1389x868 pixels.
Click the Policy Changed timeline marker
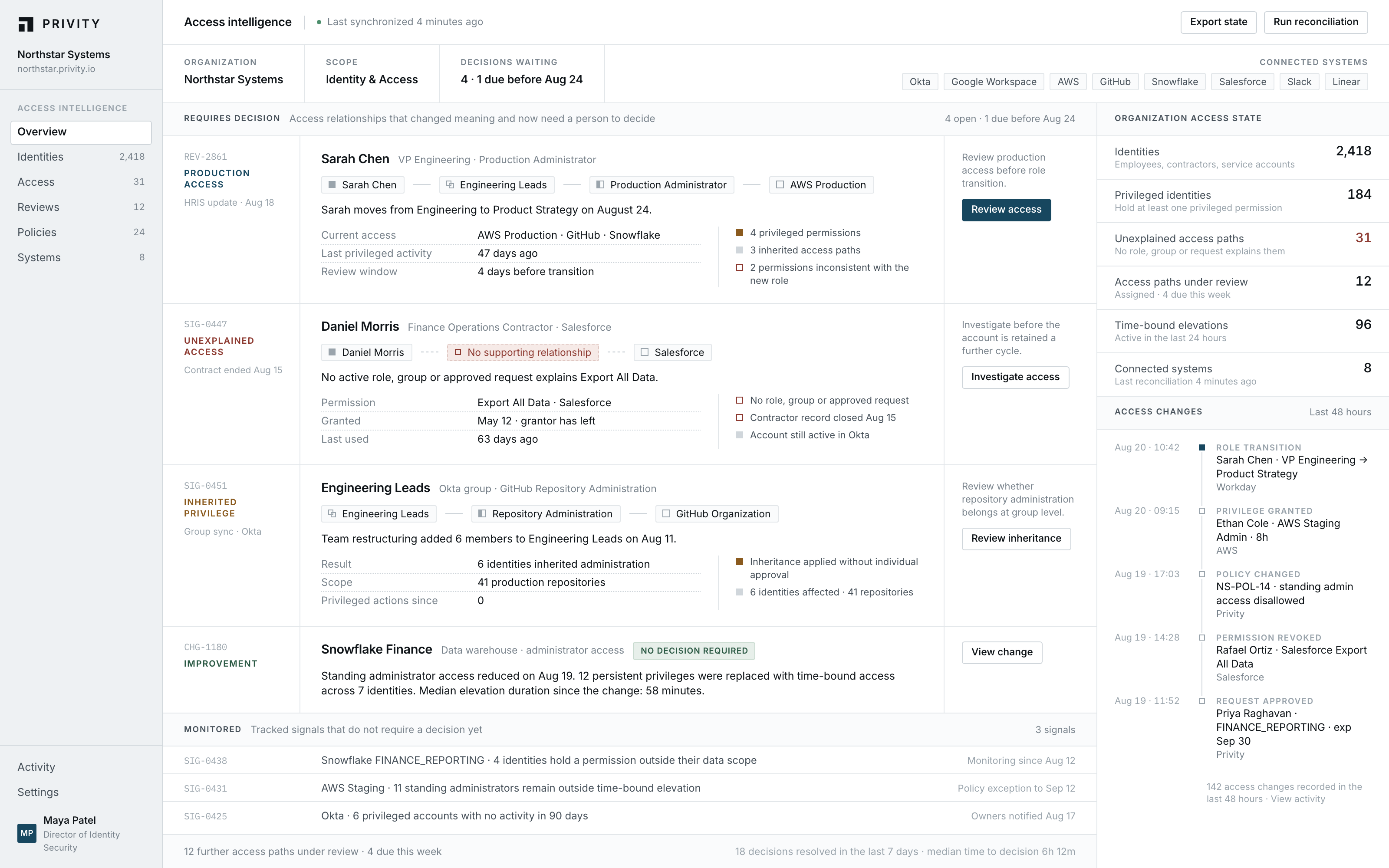[x=1202, y=574]
